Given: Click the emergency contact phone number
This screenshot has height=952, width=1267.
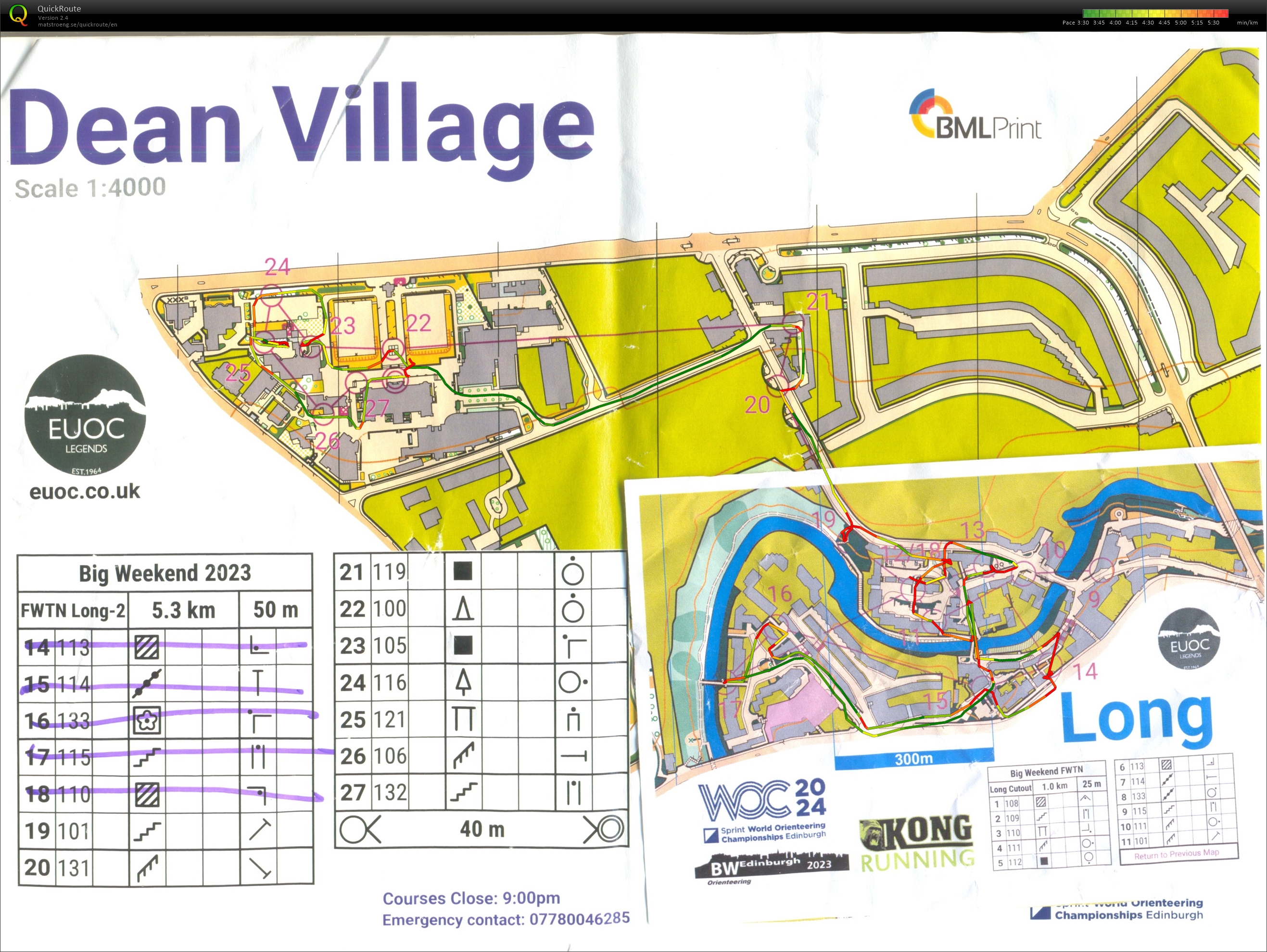Looking at the screenshot, I should [x=579, y=919].
